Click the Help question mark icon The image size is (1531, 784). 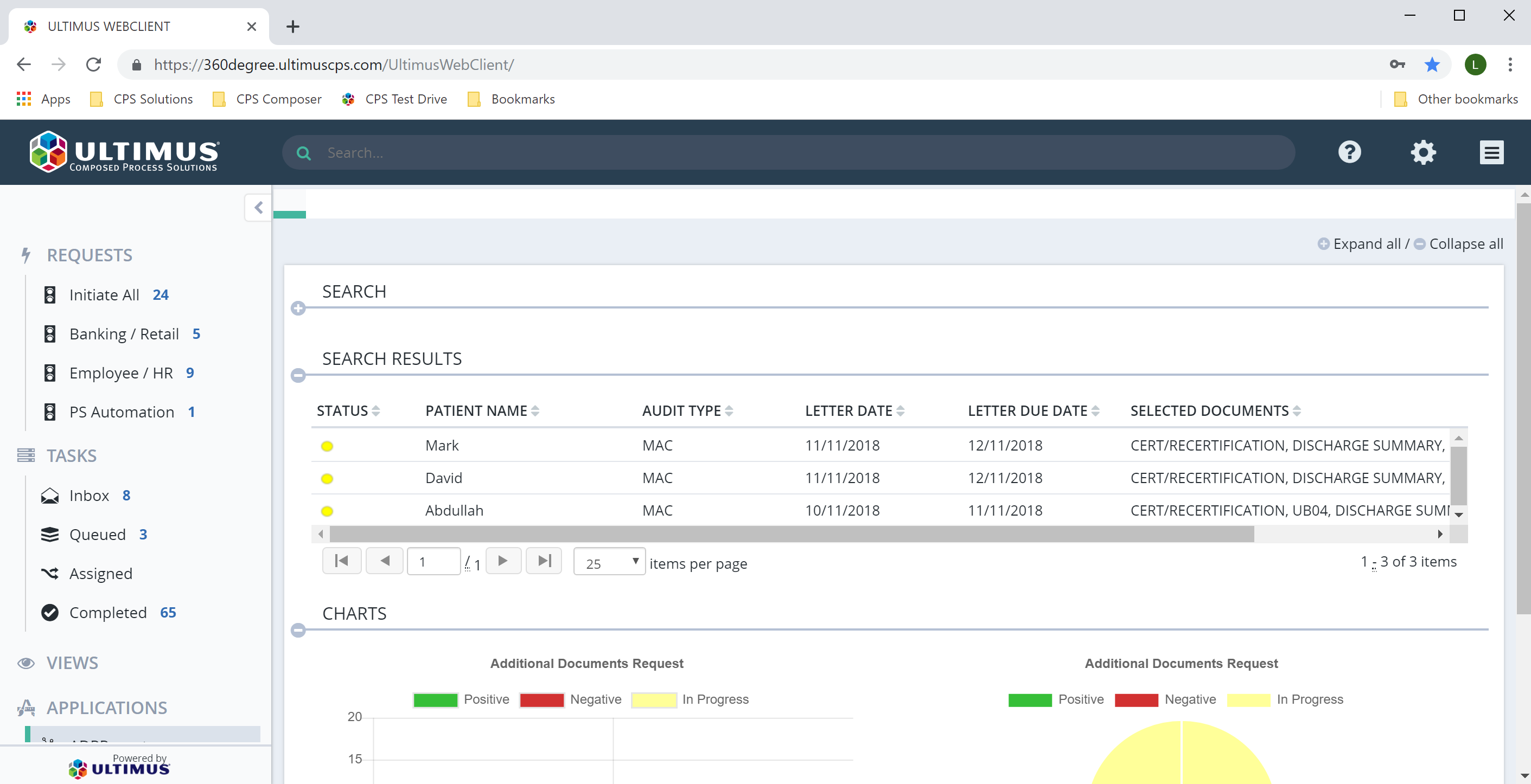point(1349,152)
